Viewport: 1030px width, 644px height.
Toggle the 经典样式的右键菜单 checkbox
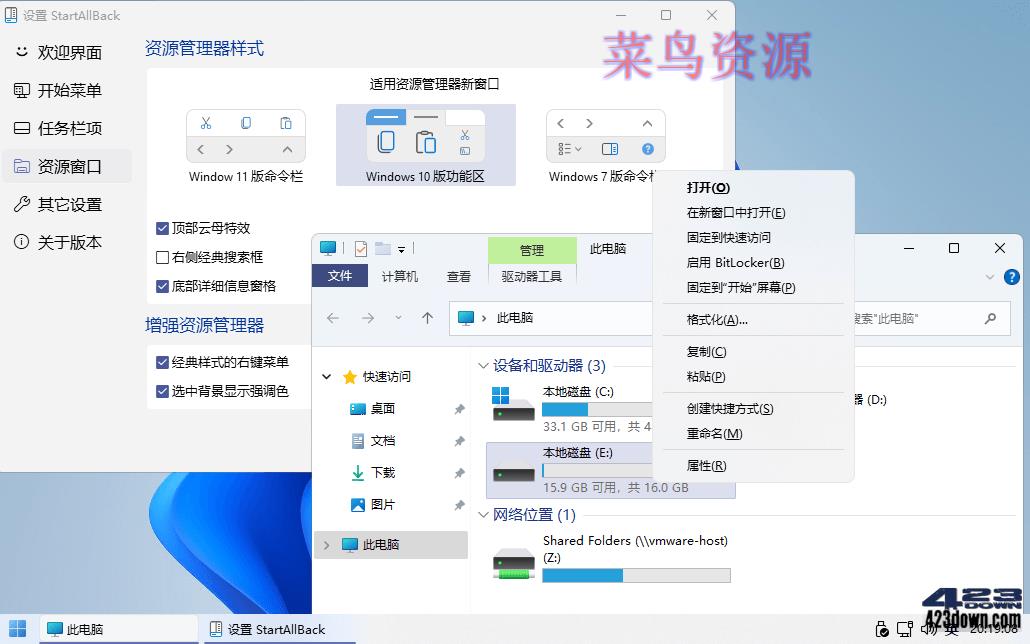(162, 362)
